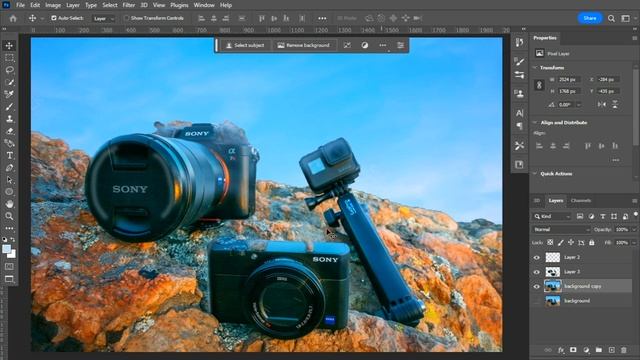The height and width of the screenshot is (360, 640).
Task: Select the Clone Stamp tool
Action: coord(9,119)
